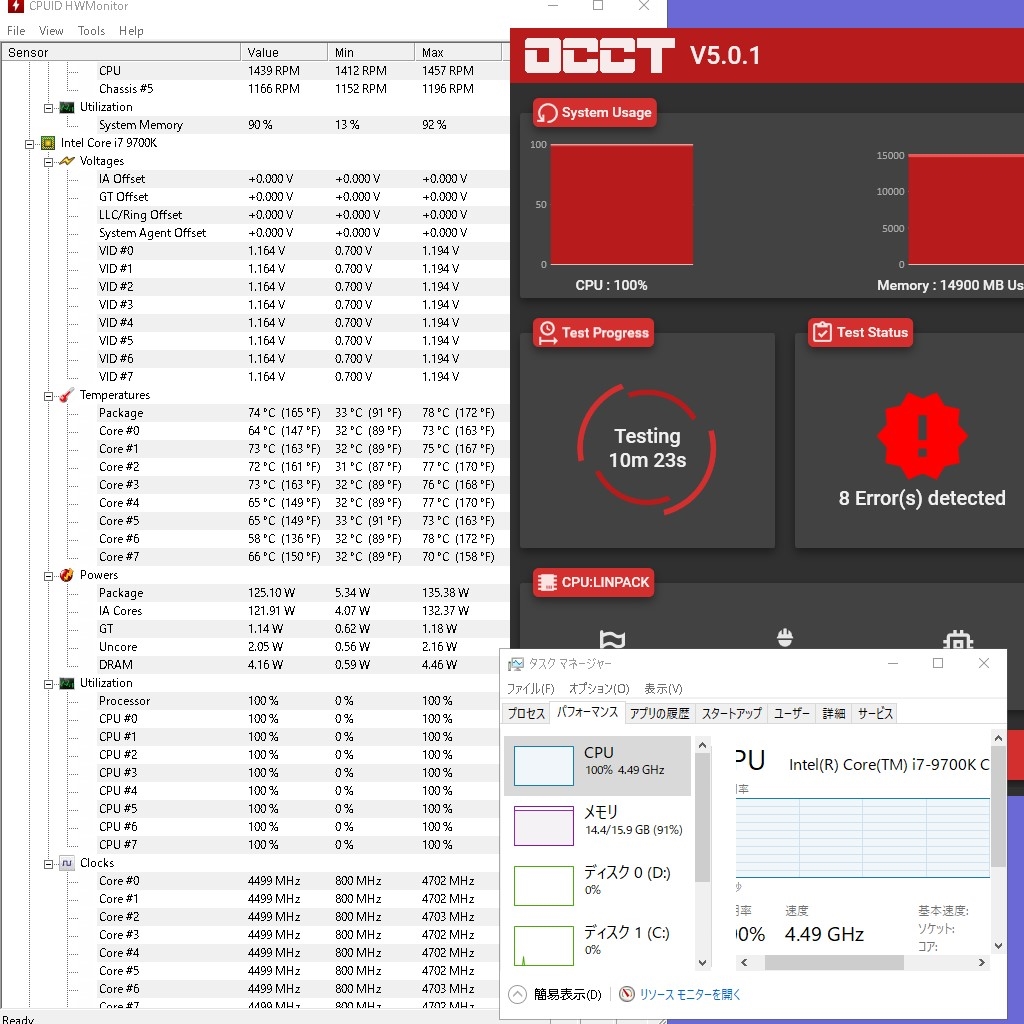Image resolution: width=1024 pixels, height=1024 pixels.
Task: Select ディスク 0 (D:) performance item
Action: click(x=597, y=886)
